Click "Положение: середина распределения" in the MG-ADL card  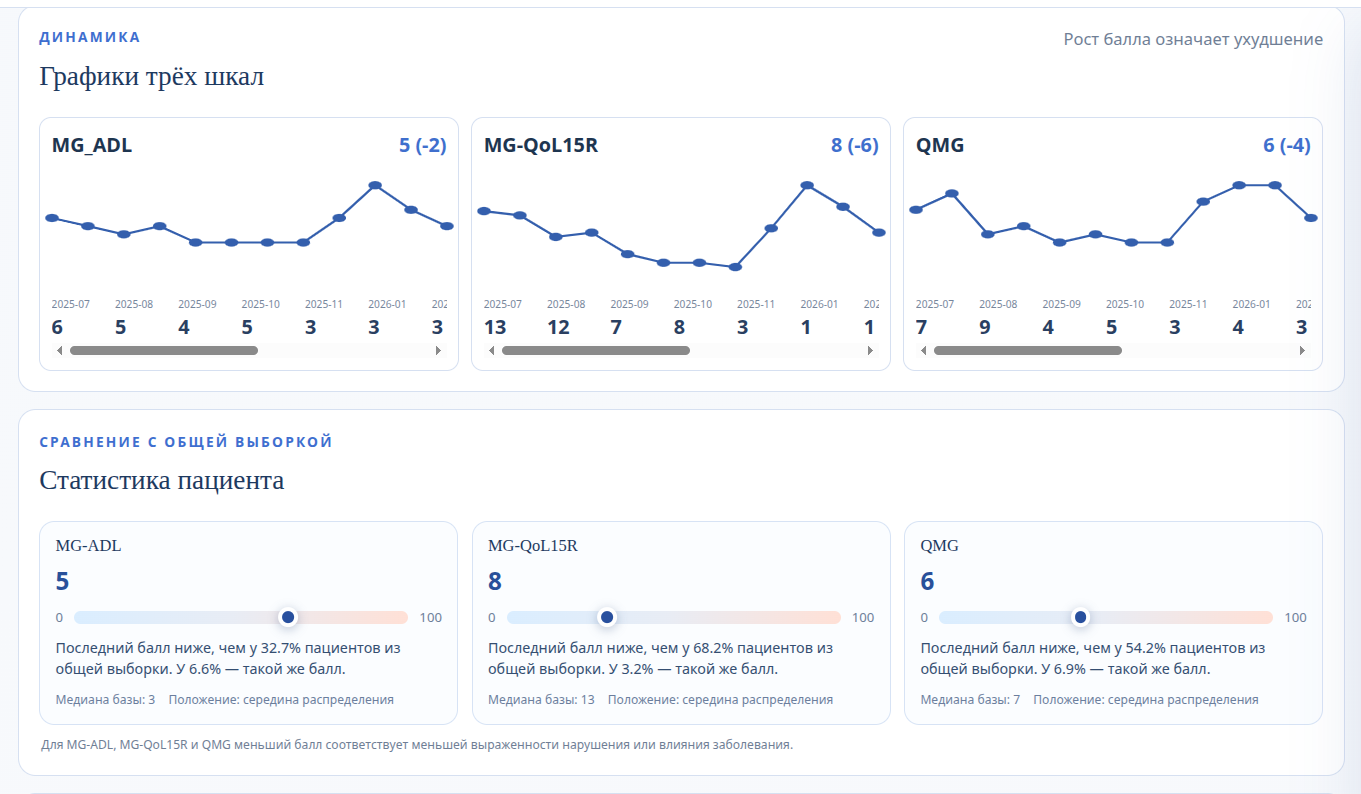click(281, 700)
